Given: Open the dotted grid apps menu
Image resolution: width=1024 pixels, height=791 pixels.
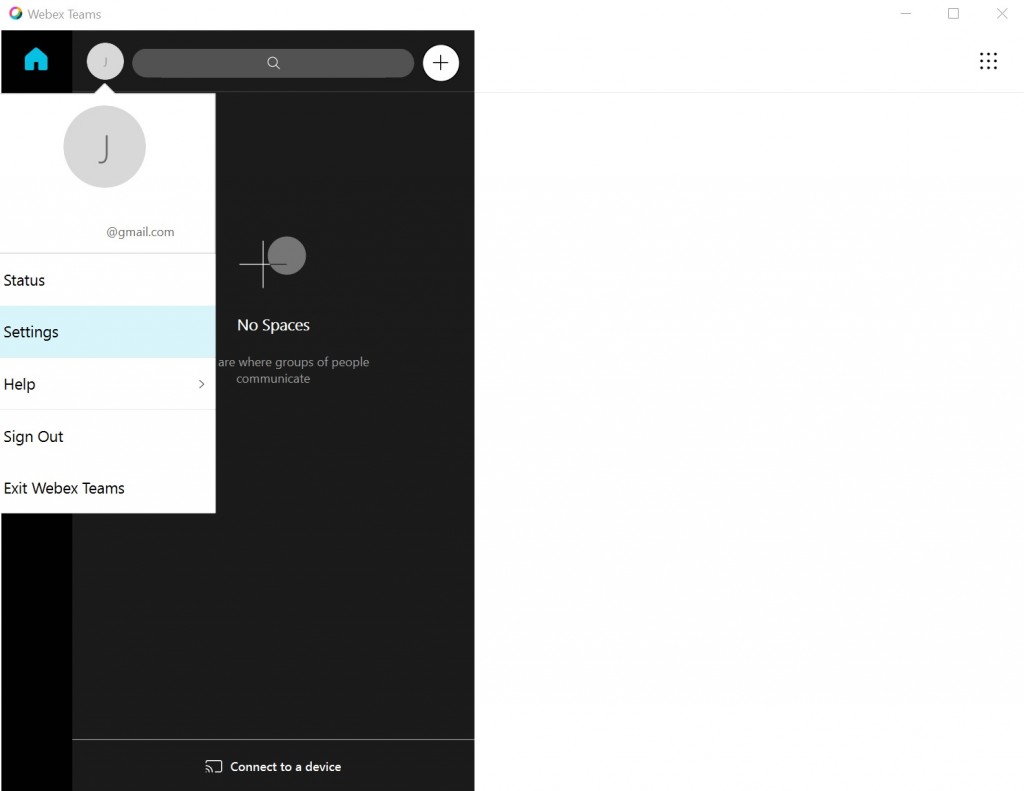Looking at the screenshot, I should (988, 61).
